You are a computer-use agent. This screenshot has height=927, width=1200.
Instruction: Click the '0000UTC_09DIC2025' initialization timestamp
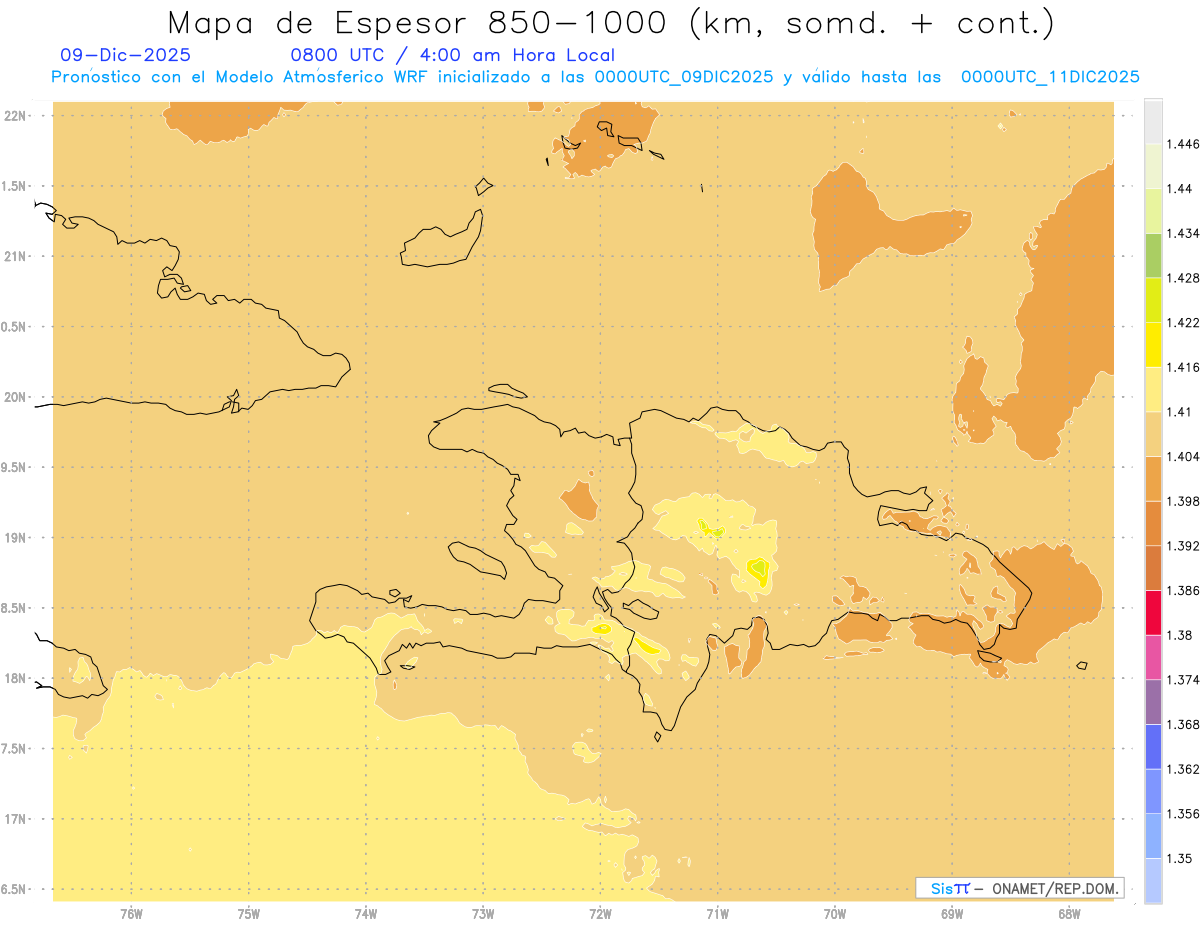coord(684,76)
